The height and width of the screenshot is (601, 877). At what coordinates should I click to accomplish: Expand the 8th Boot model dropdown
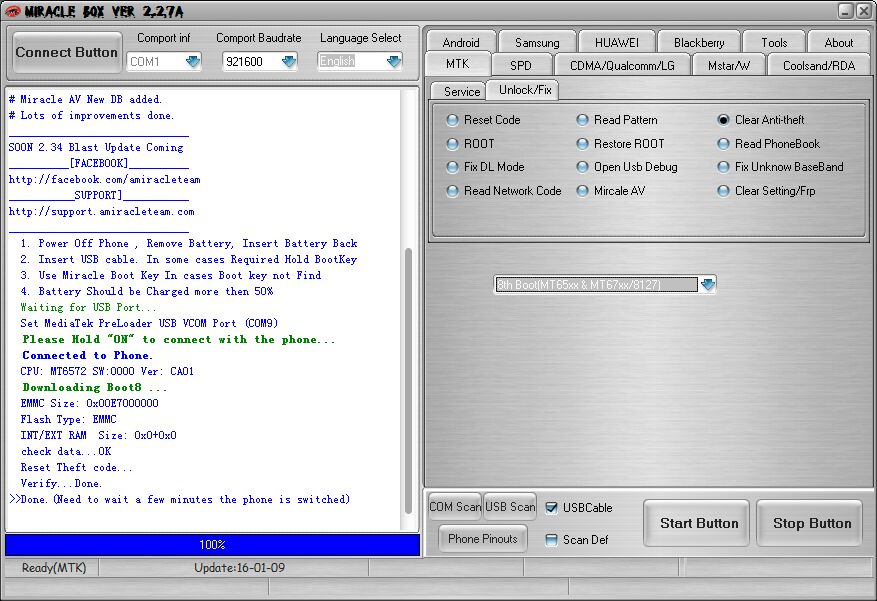(708, 285)
